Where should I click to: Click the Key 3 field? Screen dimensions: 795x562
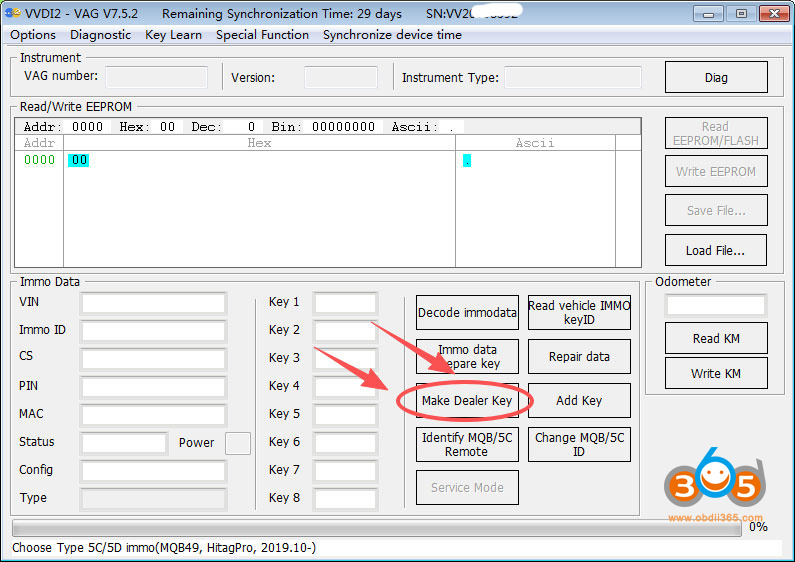[345, 359]
